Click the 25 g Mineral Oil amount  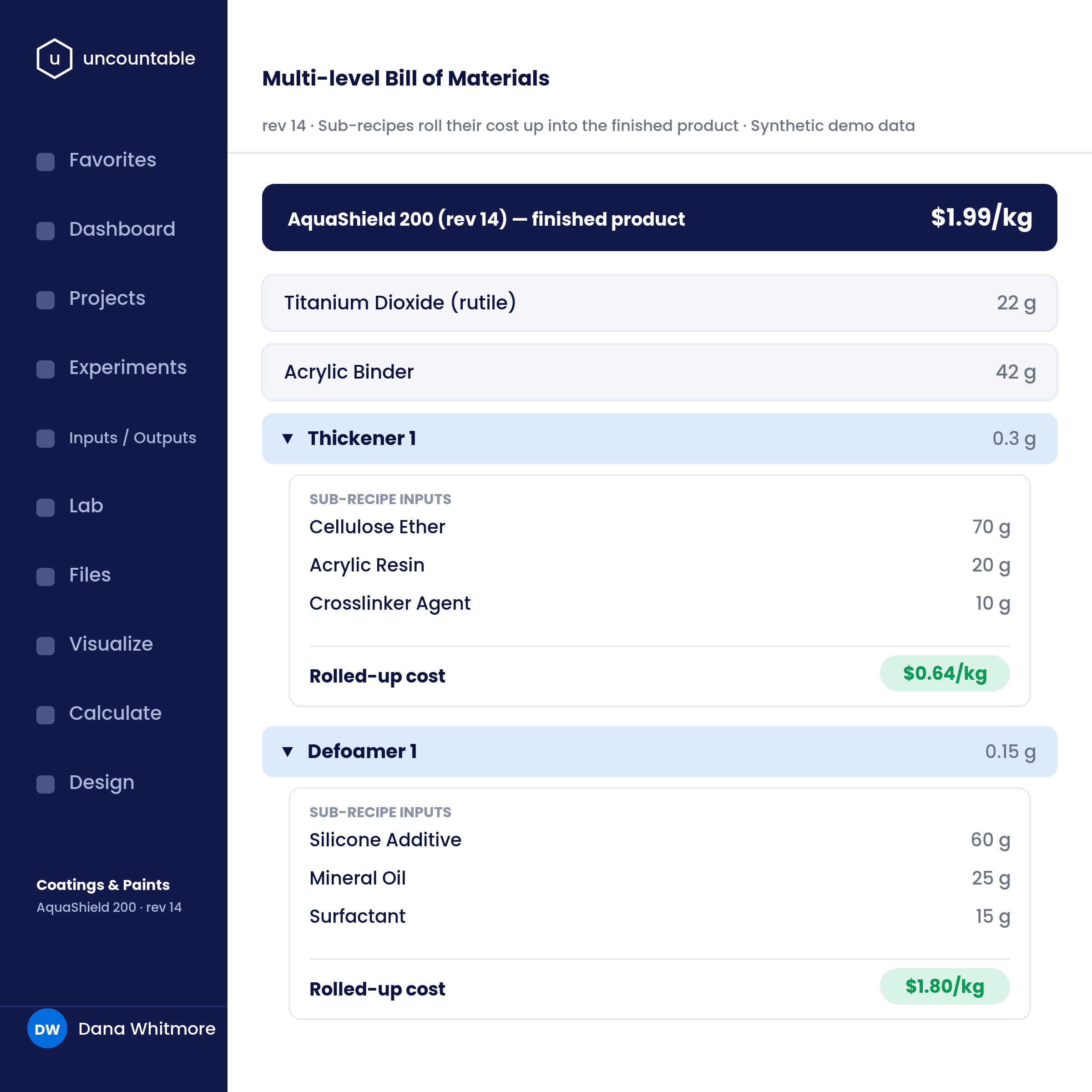click(991, 879)
